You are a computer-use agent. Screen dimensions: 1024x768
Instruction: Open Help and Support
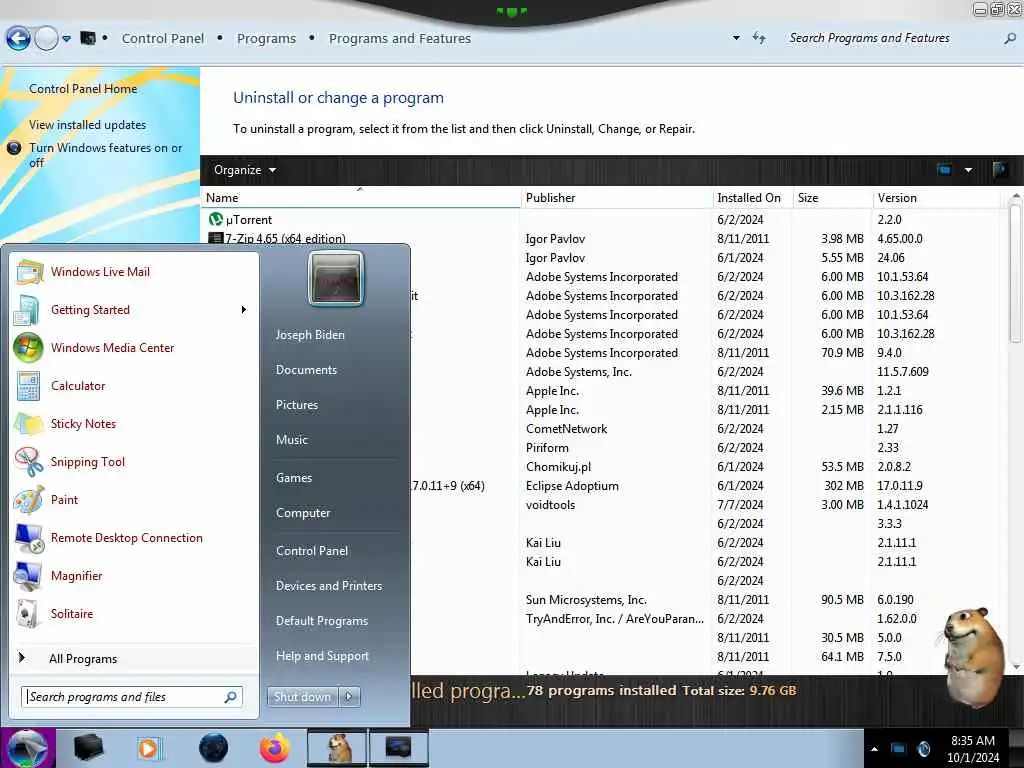click(x=322, y=656)
